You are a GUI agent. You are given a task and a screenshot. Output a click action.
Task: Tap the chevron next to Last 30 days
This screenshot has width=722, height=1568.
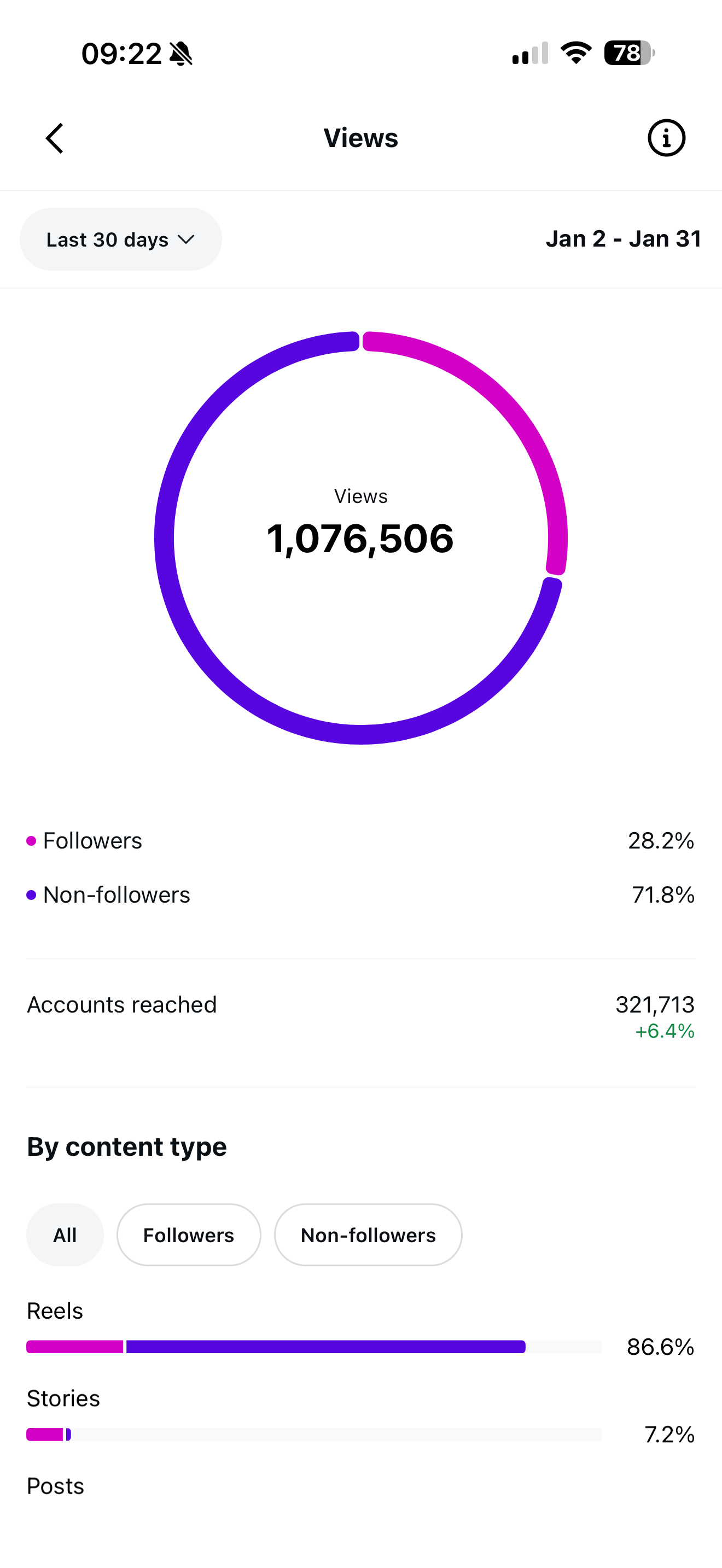187,239
